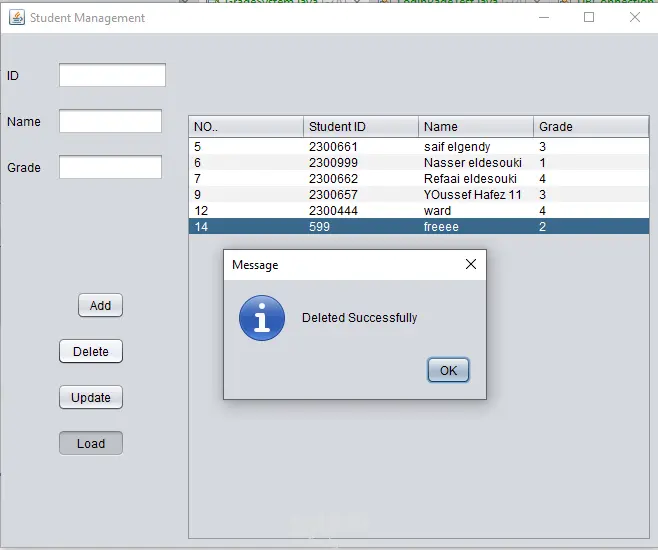658x550 pixels.
Task: Maximize the Student Management window
Action: coord(589,17)
